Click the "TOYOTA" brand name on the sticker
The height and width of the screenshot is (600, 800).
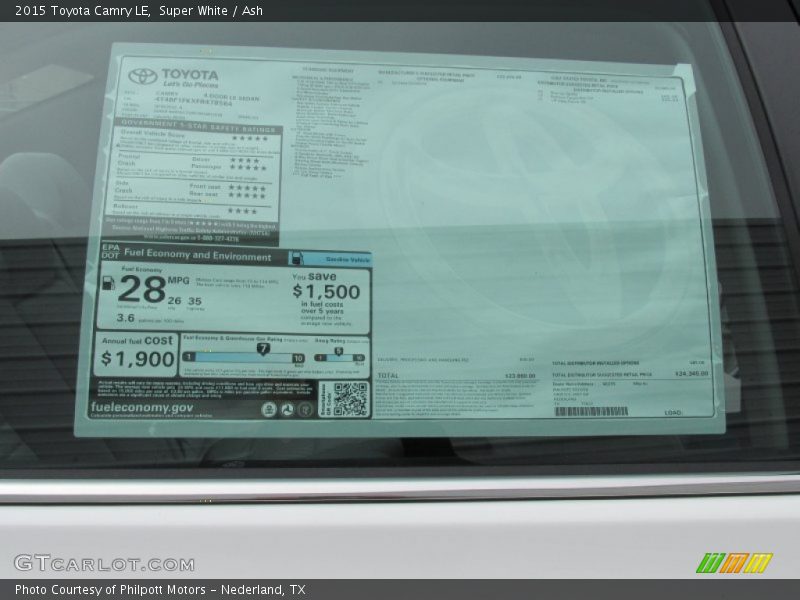(x=190, y=74)
